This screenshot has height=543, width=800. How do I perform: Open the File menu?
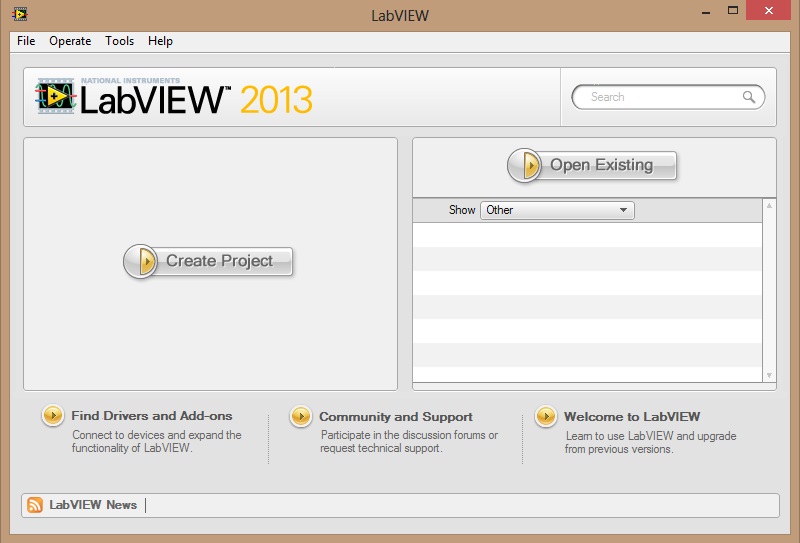point(26,41)
